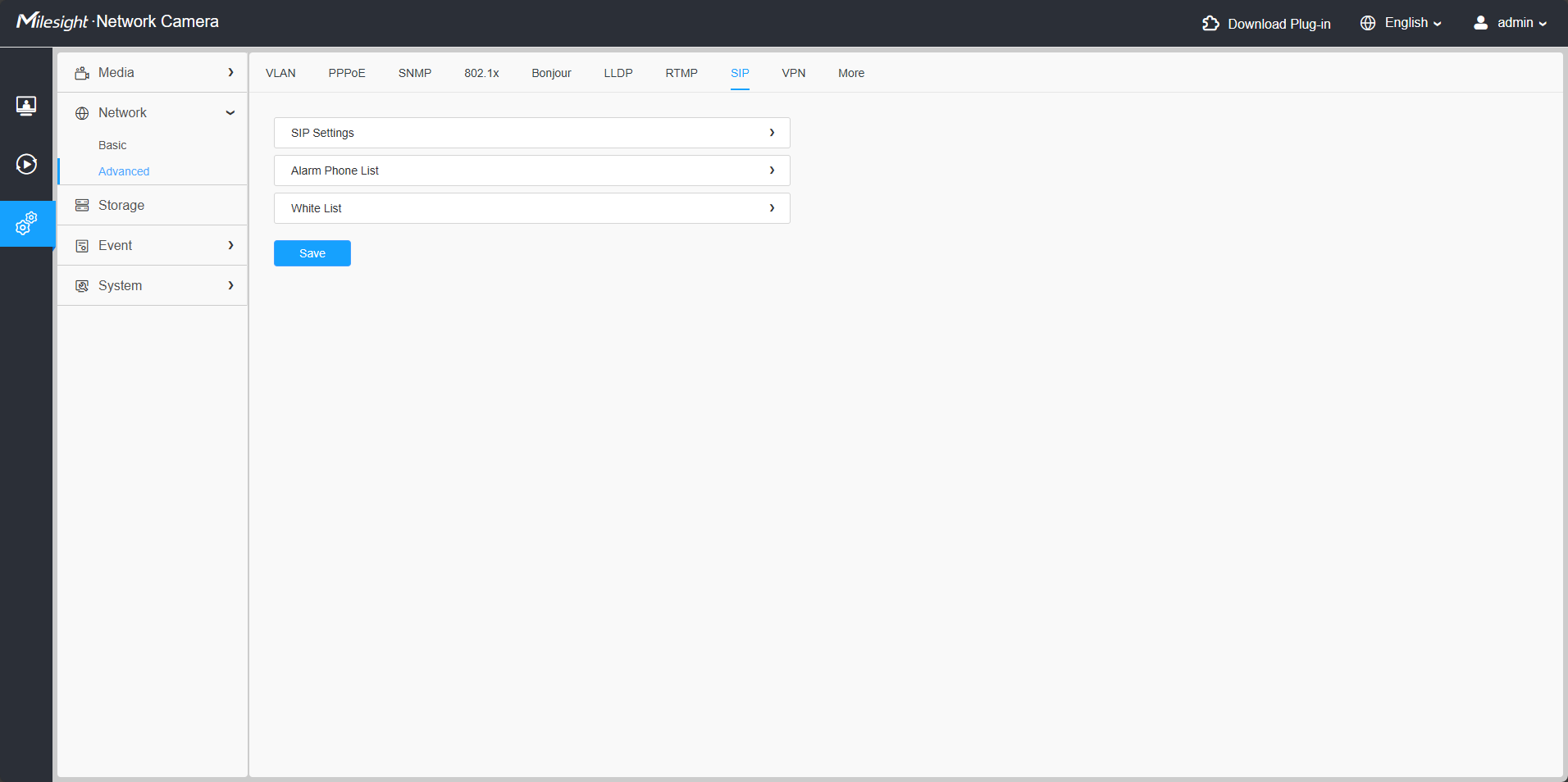This screenshot has width=1568, height=782.
Task: Click the Alarm Phone List label text
Action: (x=335, y=170)
